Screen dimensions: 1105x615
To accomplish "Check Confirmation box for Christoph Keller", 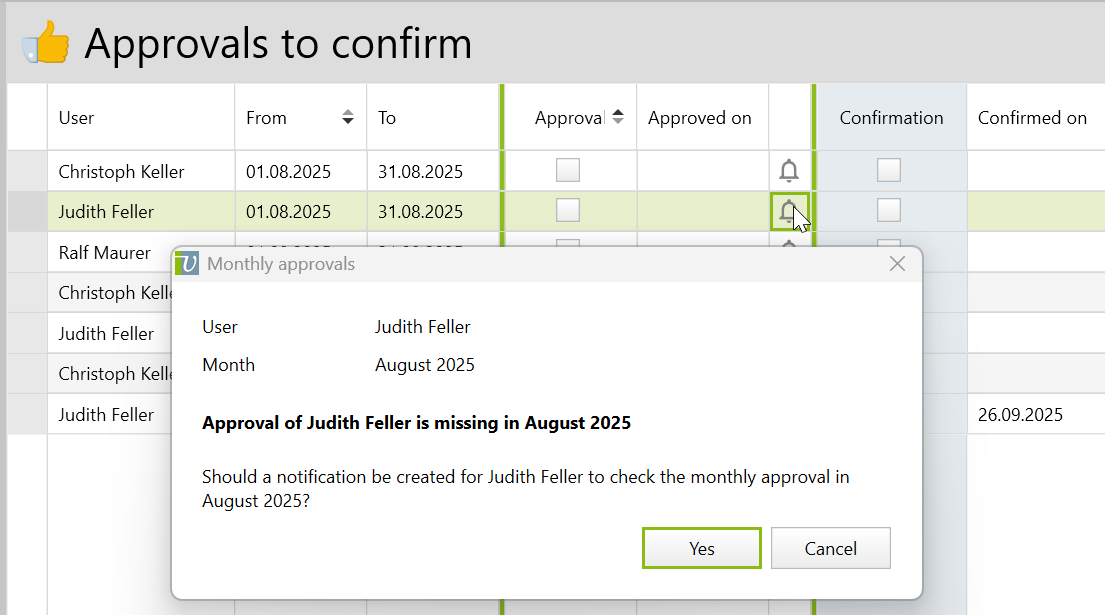I will click(x=889, y=170).
